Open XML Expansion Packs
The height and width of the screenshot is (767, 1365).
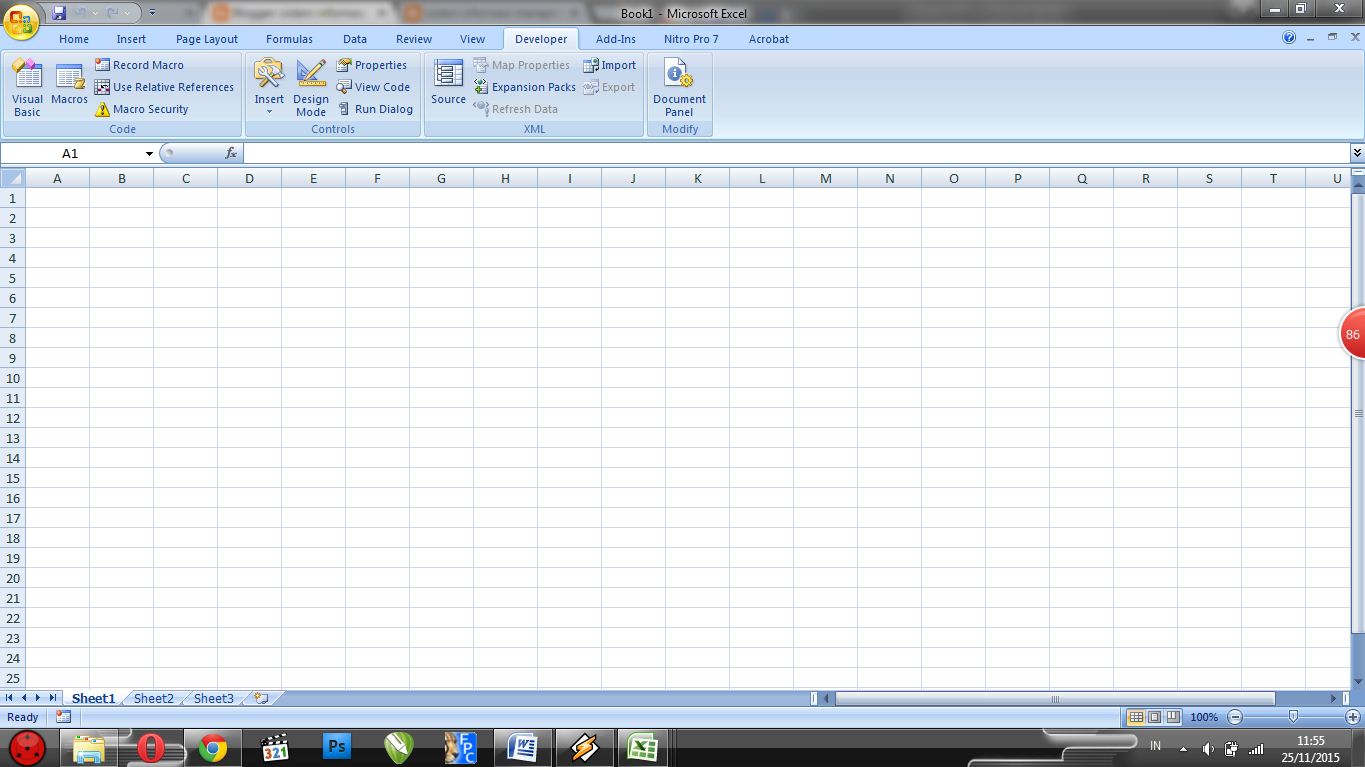pyautogui.click(x=524, y=87)
